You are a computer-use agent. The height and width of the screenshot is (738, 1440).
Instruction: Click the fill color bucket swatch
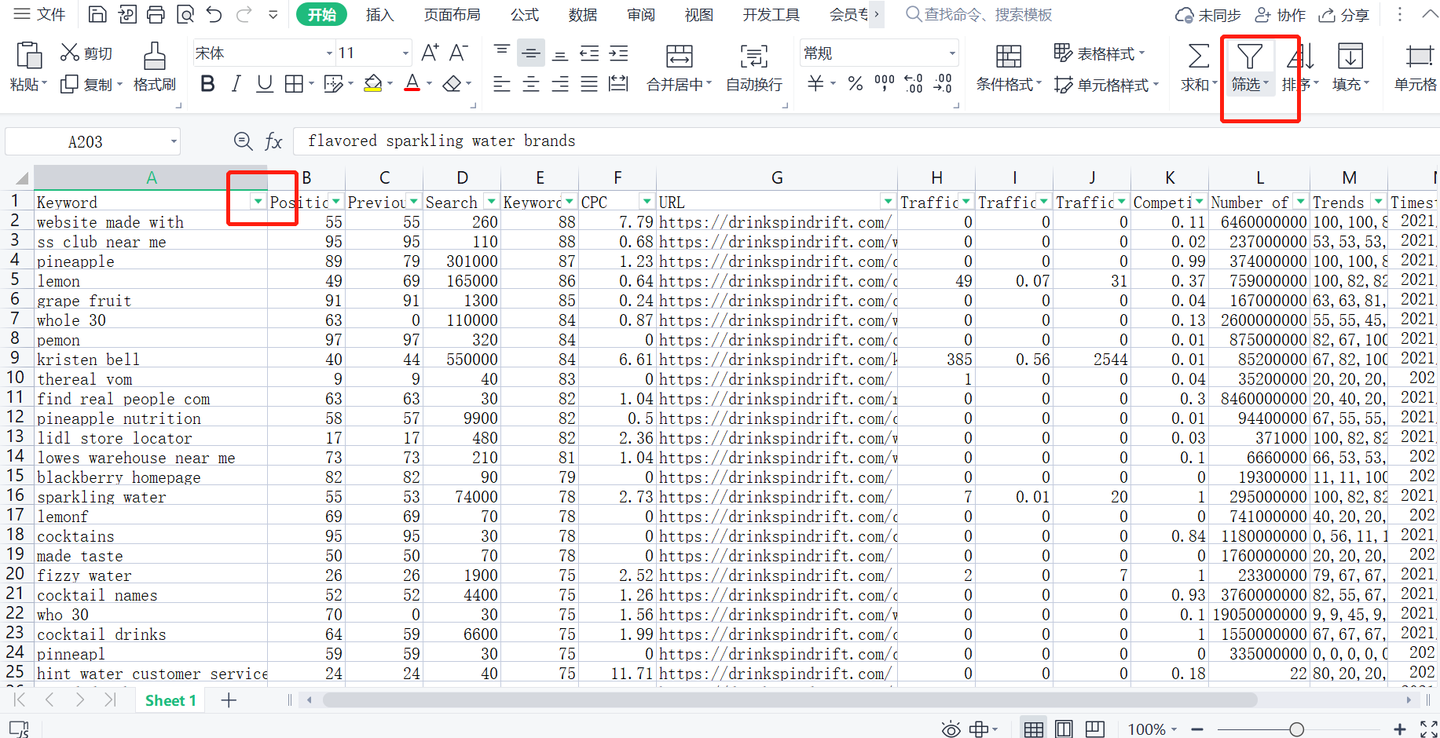point(372,84)
